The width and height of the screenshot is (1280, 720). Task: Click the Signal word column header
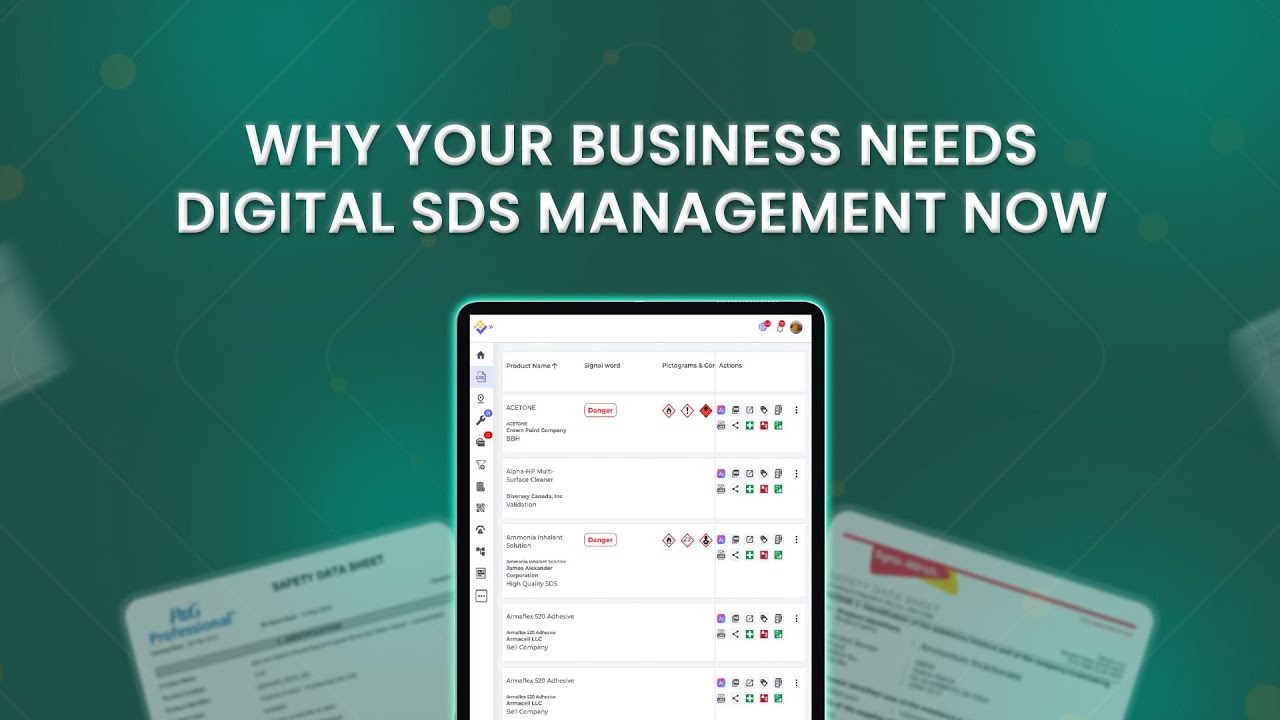pyautogui.click(x=602, y=366)
